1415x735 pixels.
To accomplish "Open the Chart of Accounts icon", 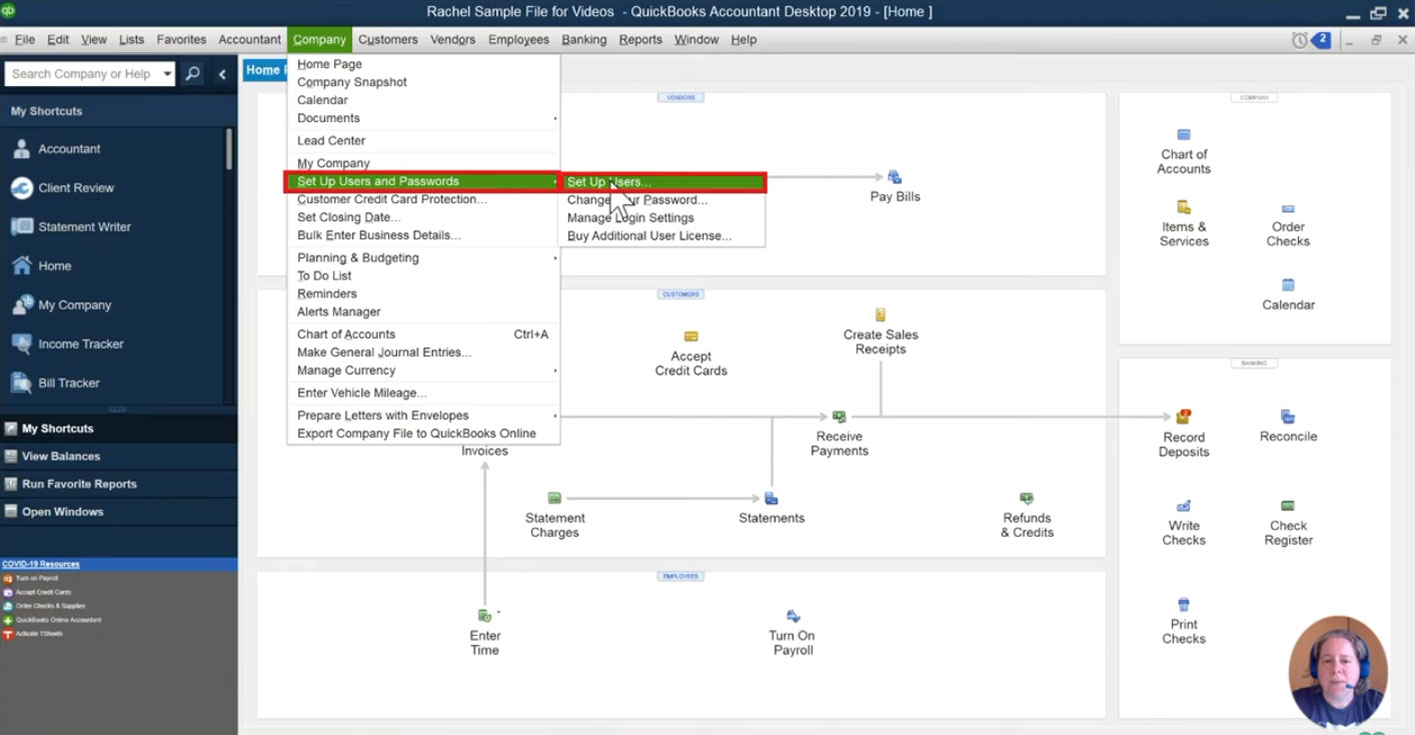I will pyautogui.click(x=1184, y=135).
